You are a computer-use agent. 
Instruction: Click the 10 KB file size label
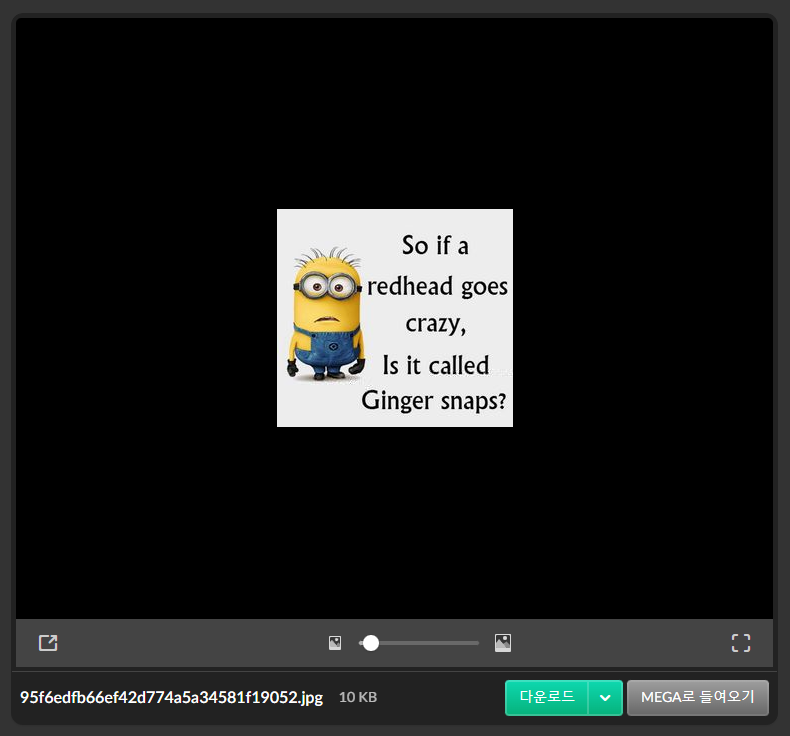pyautogui.click(x=358, y=697)
